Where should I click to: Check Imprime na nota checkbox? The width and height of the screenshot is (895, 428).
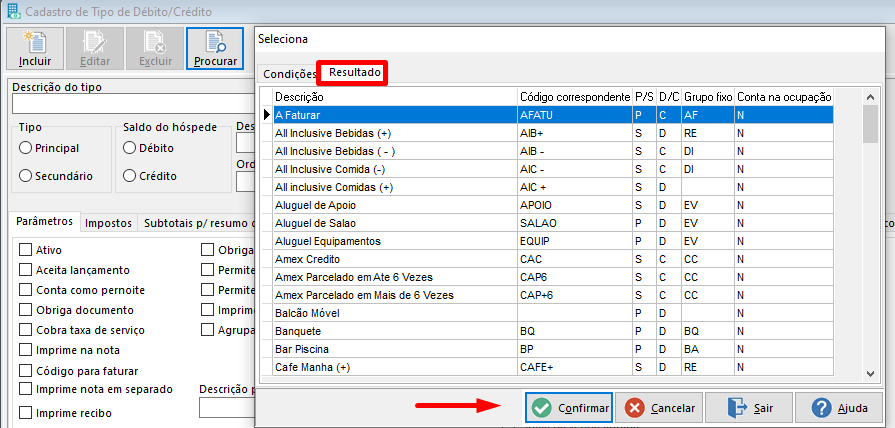pyautogui.click(x=25, y=350)
